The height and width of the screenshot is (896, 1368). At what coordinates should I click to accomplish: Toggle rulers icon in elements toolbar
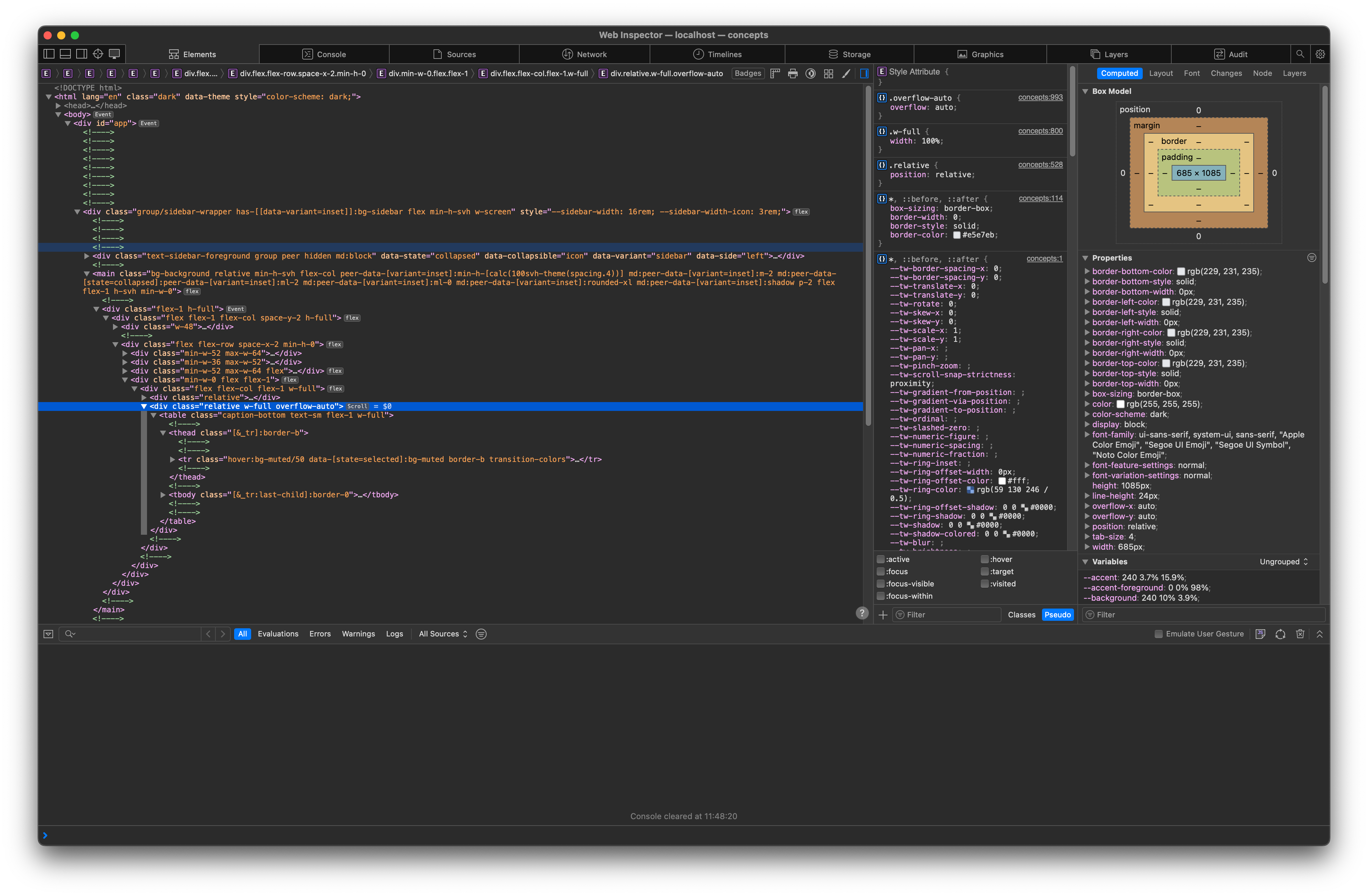775,73
